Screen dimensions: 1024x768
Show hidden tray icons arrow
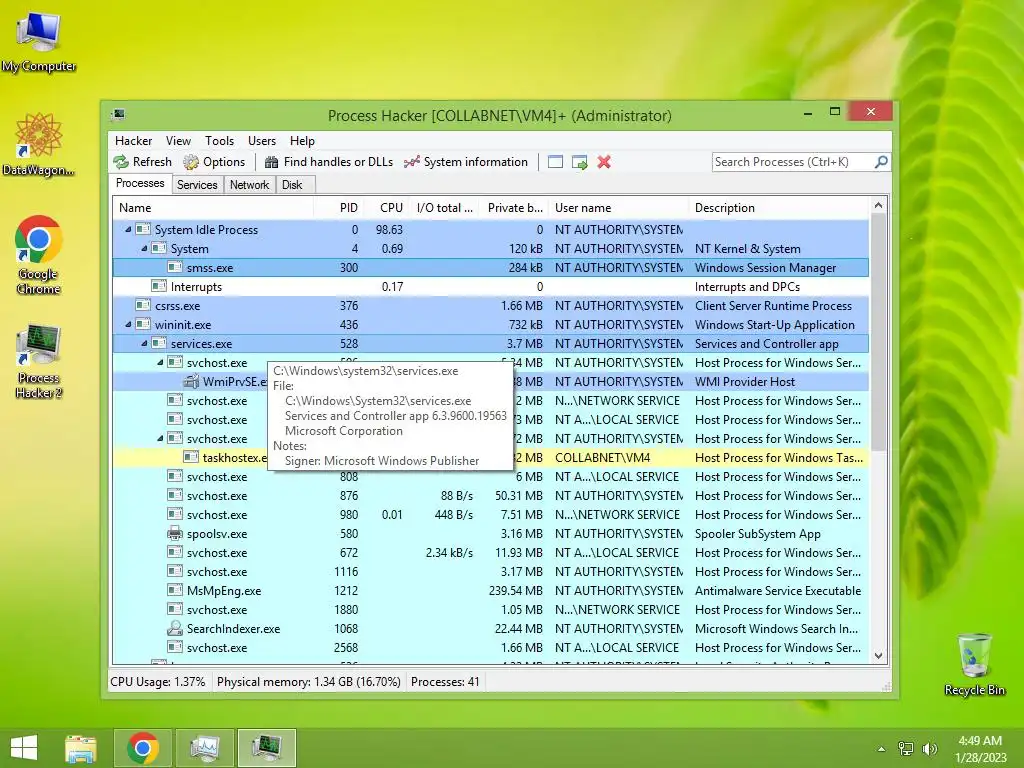881,748
